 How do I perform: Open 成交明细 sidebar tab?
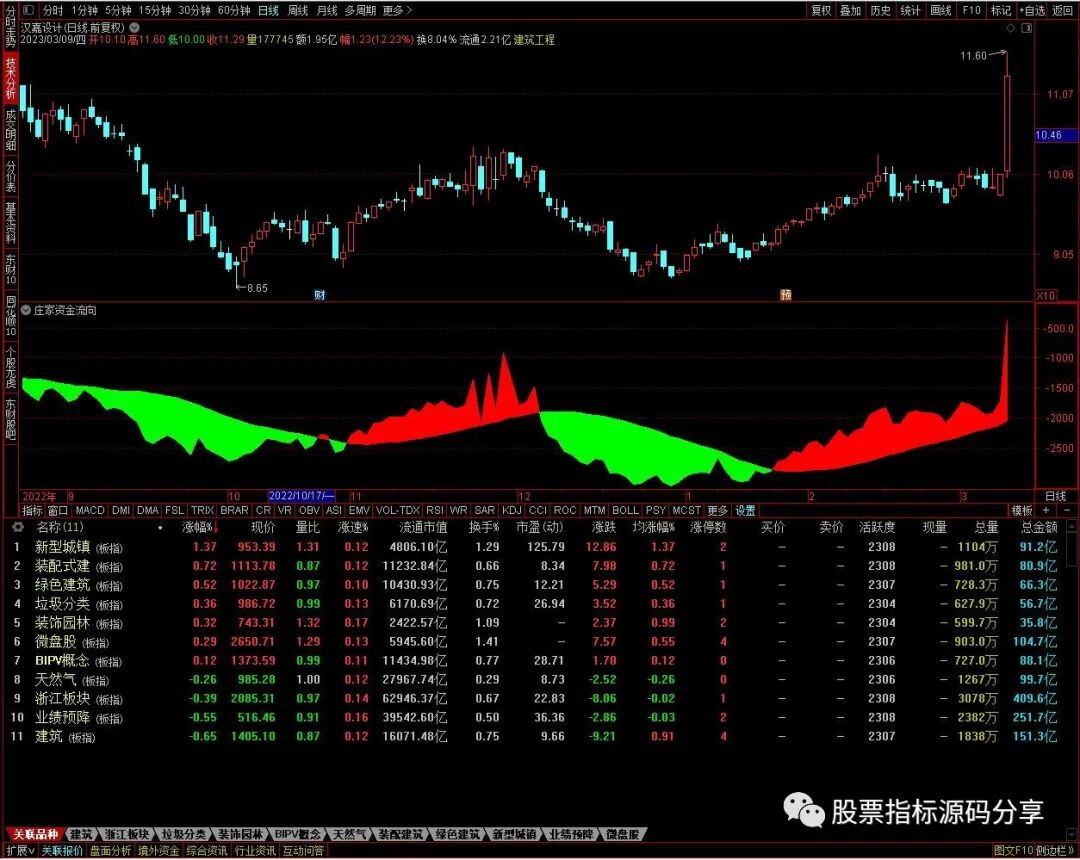point(10,129)
